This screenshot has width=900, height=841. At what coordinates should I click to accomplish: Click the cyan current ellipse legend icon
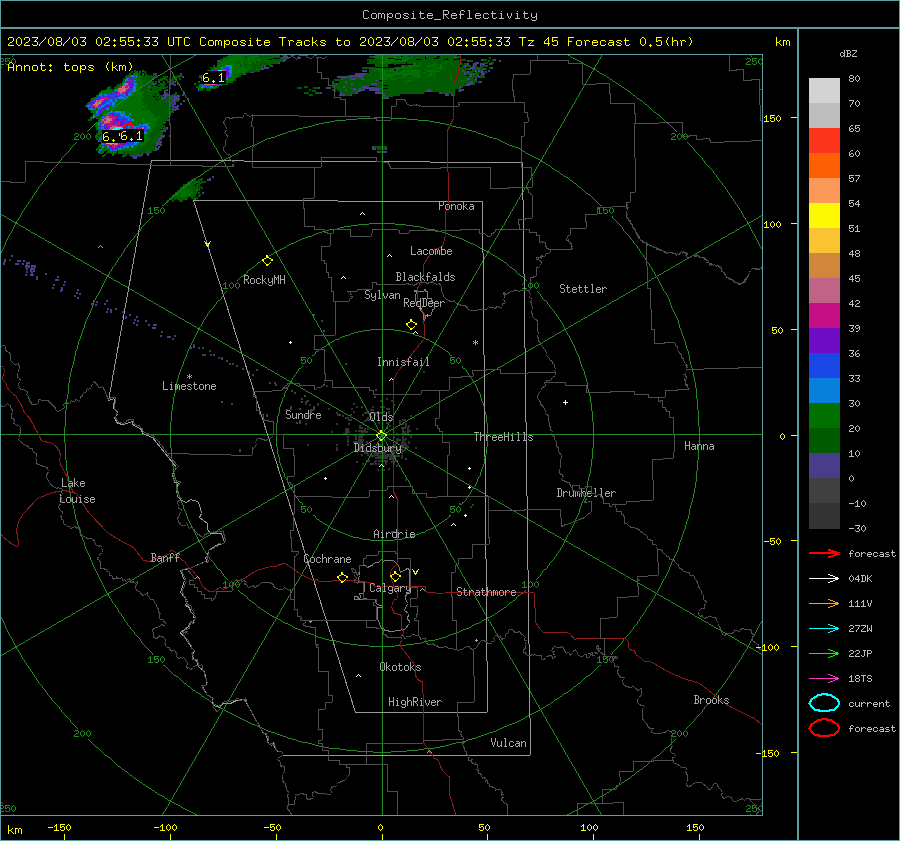tap(824, 703)
